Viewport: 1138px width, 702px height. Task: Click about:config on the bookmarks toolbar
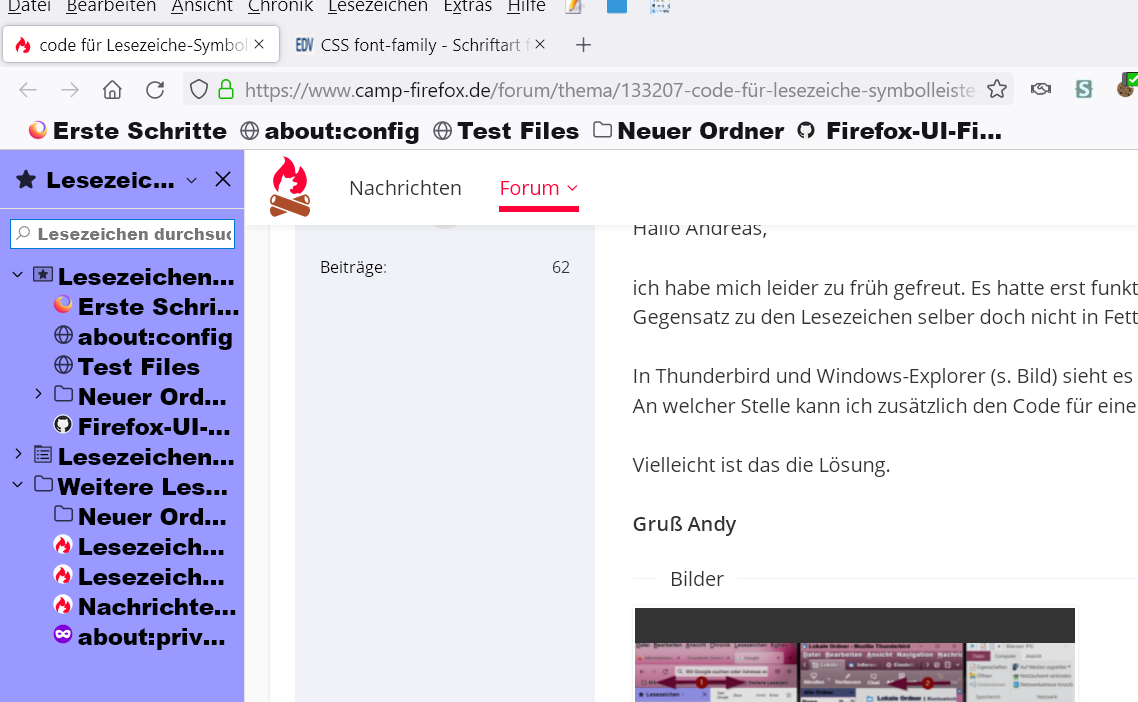(330, 131)
